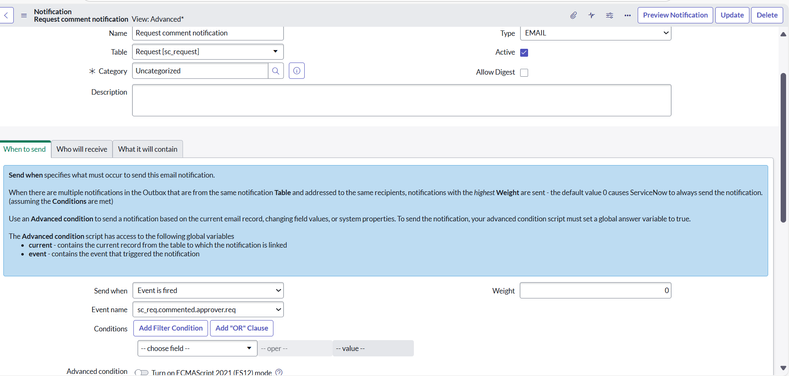Click the Update button
789x376 pixels.
(732, 15)
